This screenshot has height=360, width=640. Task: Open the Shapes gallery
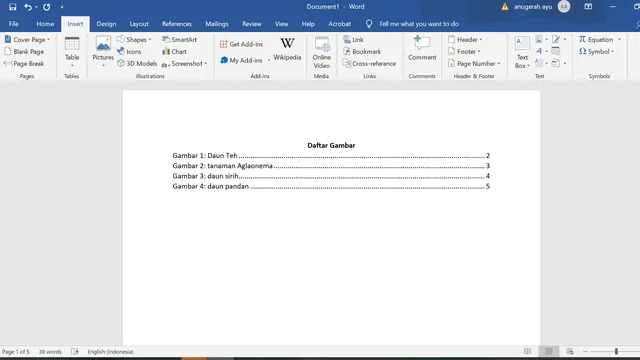[134, 40]
